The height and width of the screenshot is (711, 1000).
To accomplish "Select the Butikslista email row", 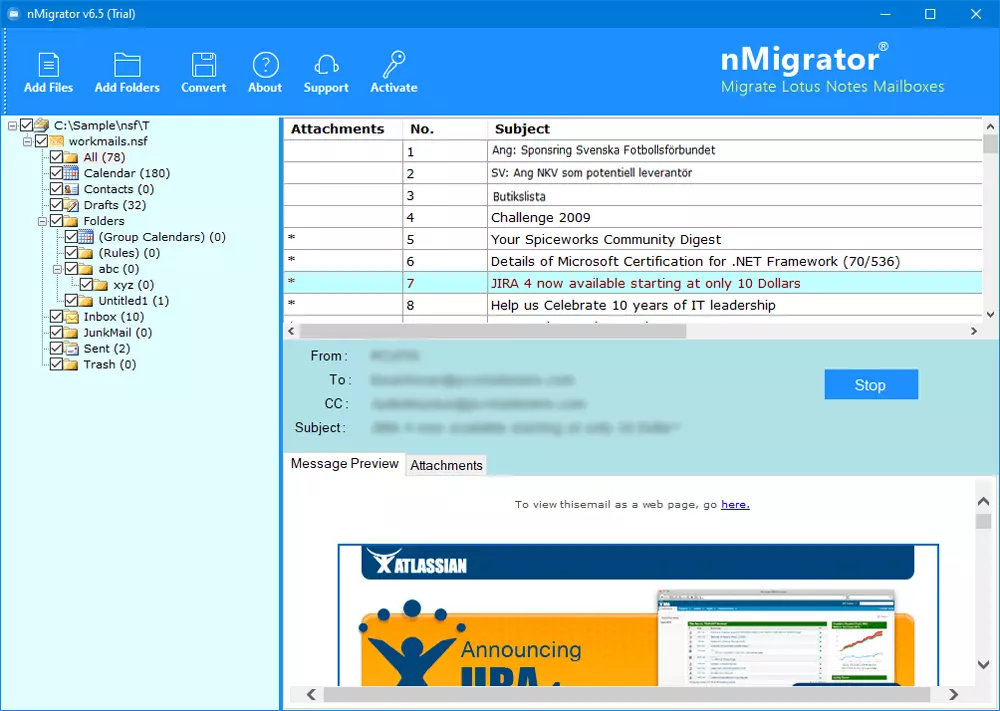I will click(x=633, y=196).
